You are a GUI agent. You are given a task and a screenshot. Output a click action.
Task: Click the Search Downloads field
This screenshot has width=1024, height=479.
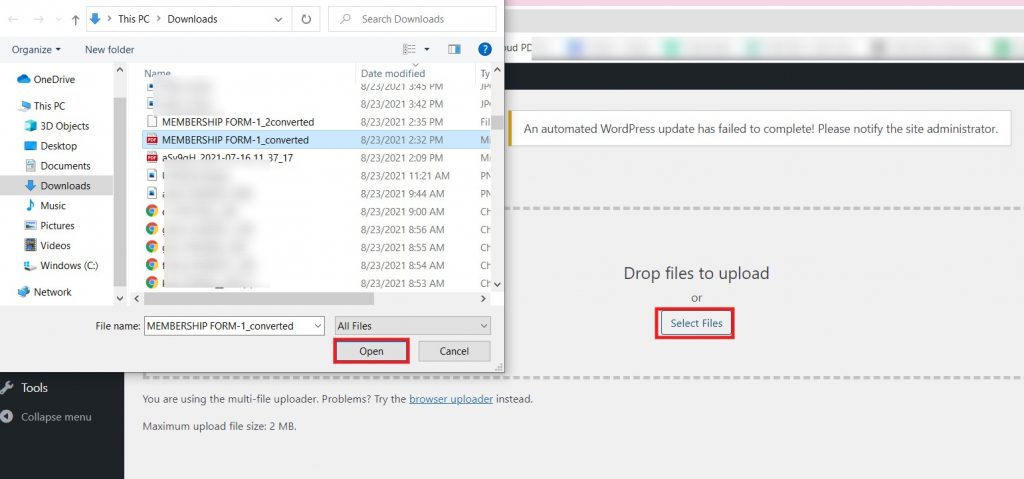pyautogui.click(x=412, y=20)
